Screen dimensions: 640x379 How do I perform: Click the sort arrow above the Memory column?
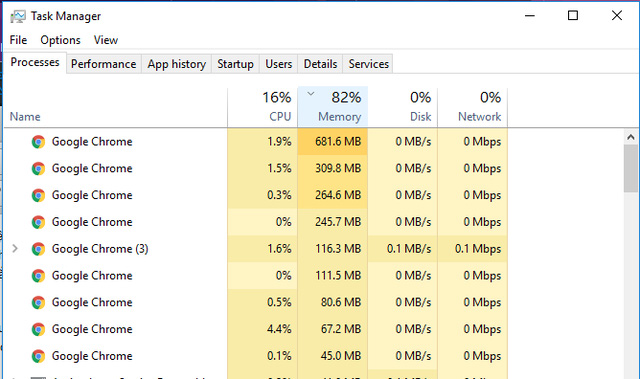click(311, 93)
